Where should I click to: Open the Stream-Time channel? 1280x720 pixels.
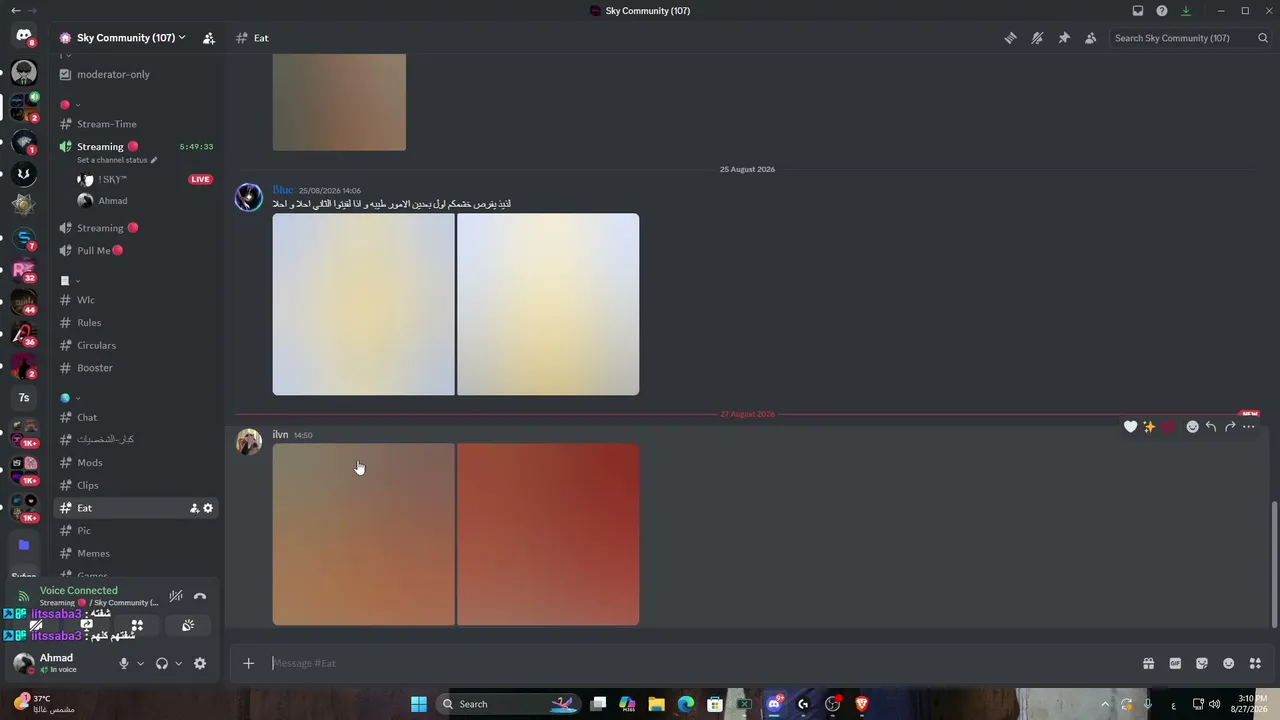coord(136,124)
